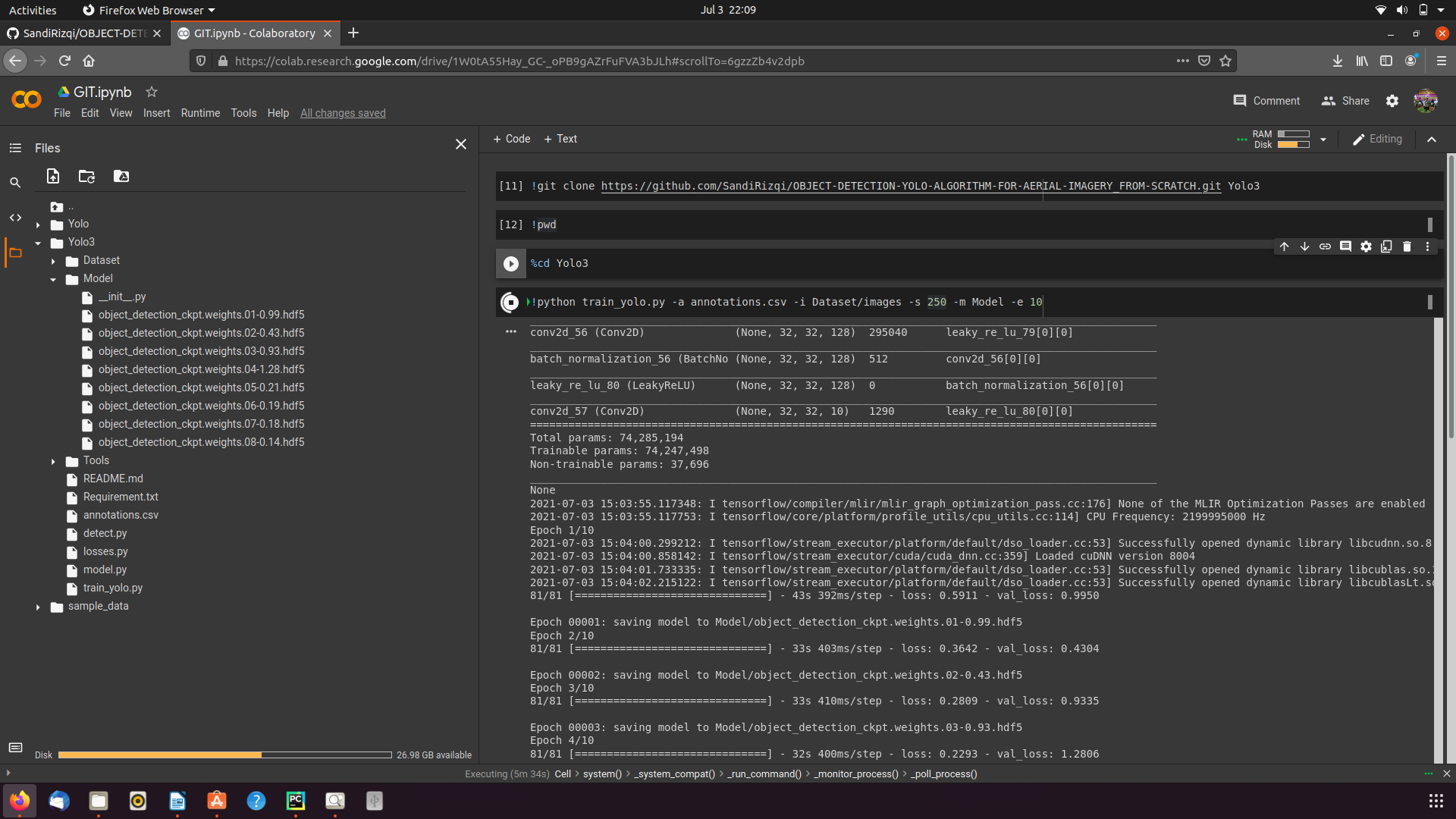1456x819 pixels.
Task: Stop the executing %cd Yolo3 cell
Action: tap(511, 263)
